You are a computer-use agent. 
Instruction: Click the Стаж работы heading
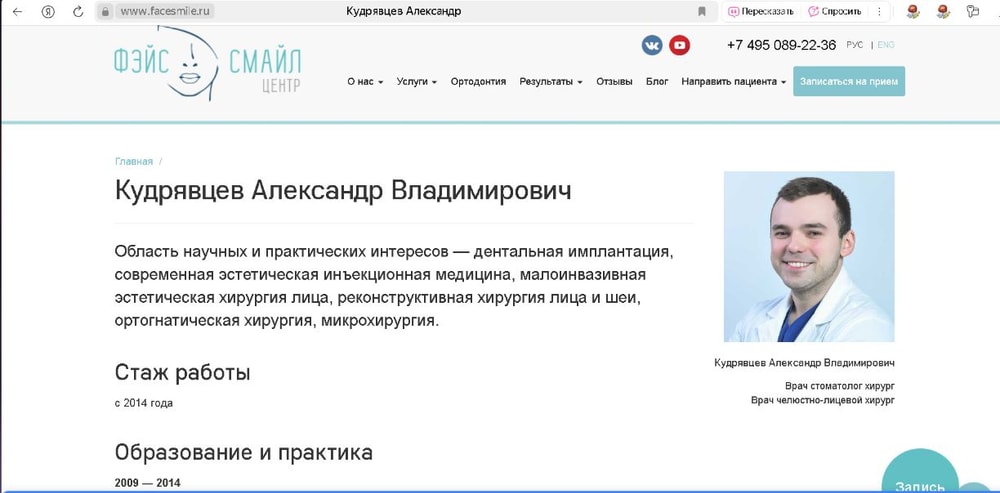pyautogui.click(x=182, y=372)
